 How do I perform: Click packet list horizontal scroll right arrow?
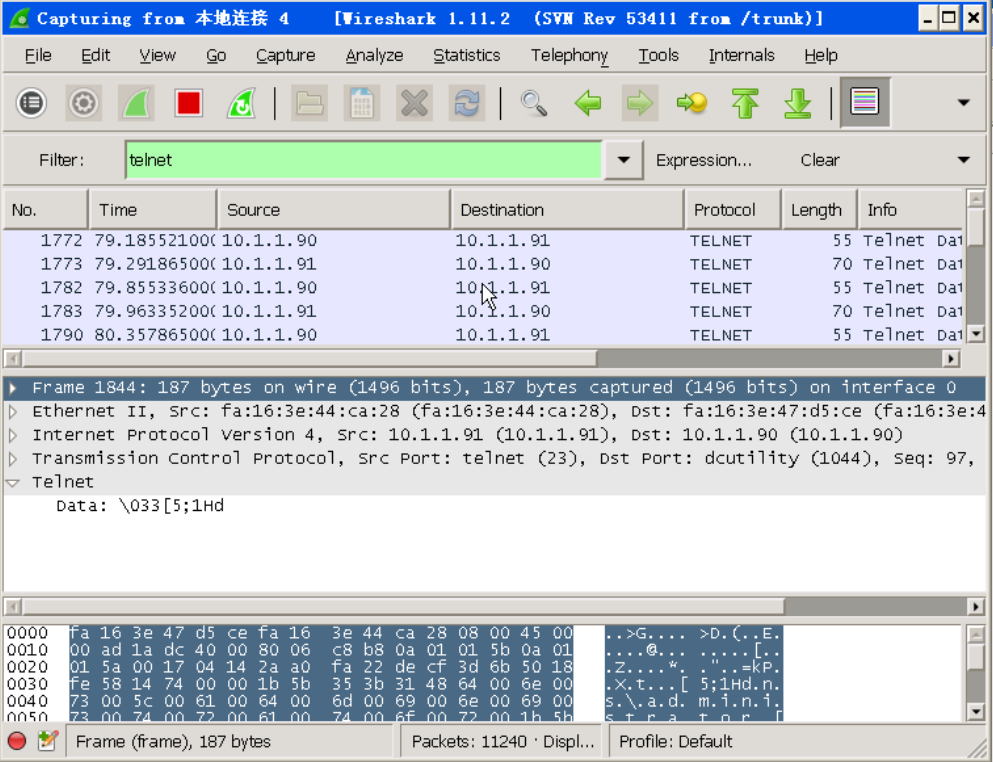[x=951, y=359]
